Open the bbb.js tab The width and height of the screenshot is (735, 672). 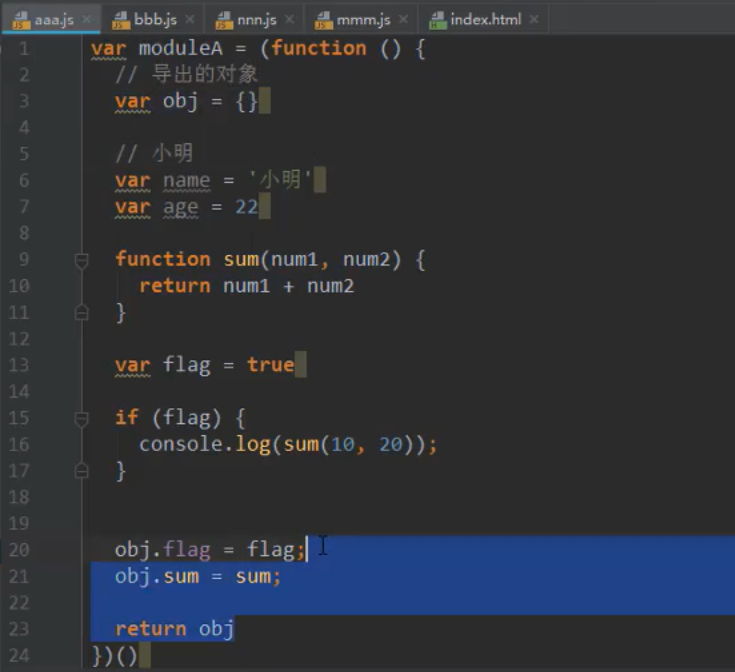pos(153,20)
